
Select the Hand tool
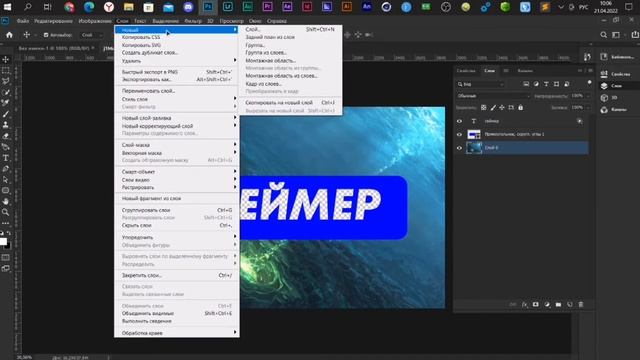pos(6,202)
